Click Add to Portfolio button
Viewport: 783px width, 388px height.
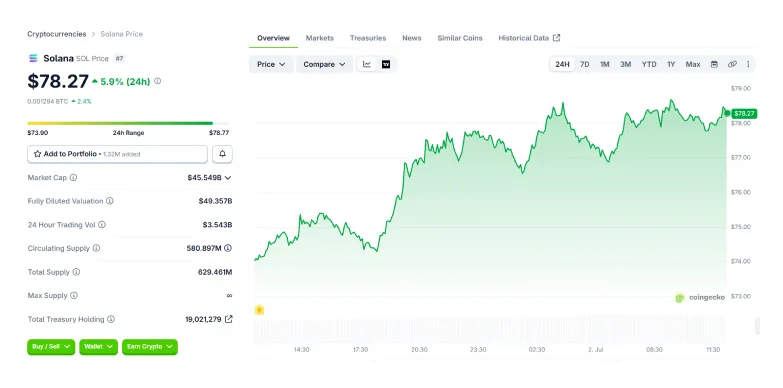(x=117, y=154)
